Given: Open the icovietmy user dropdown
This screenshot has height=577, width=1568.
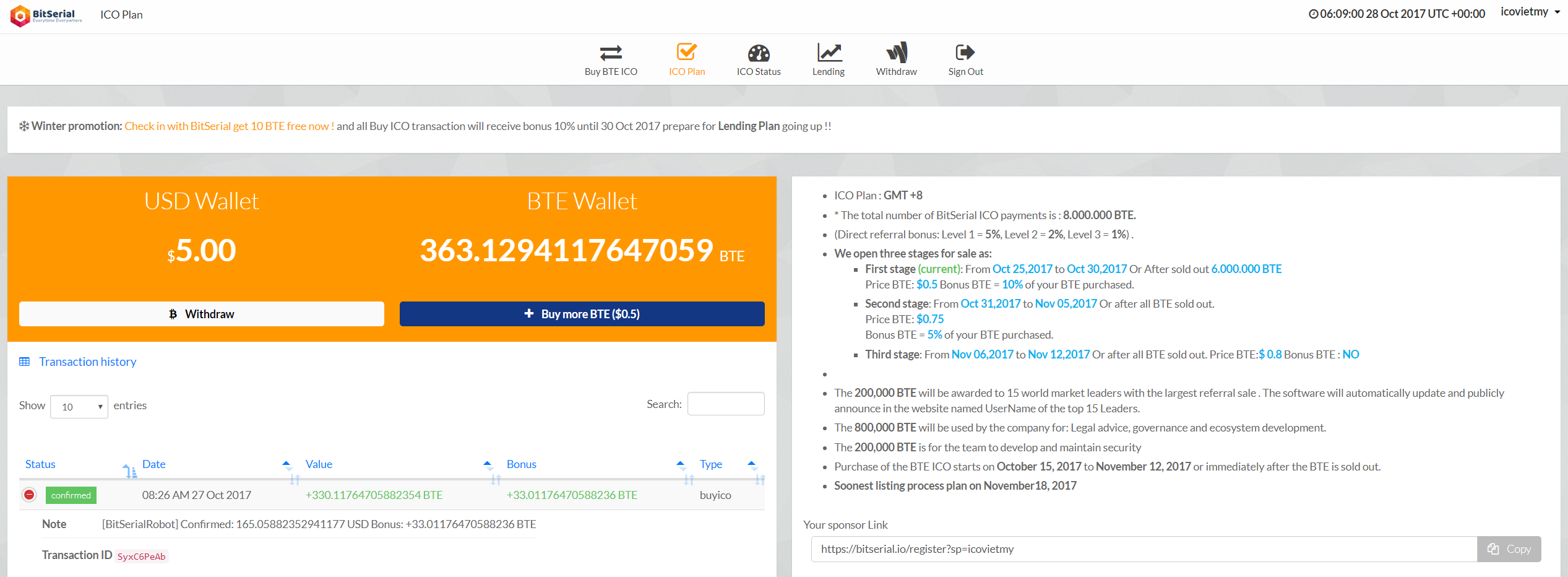Looking at the screenshot, I should point(1530,12).
